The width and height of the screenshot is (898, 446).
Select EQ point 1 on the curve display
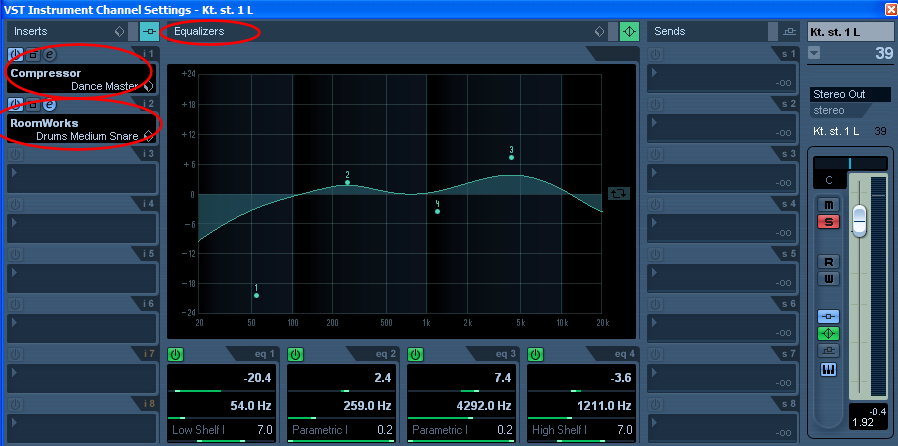[257, 295]
